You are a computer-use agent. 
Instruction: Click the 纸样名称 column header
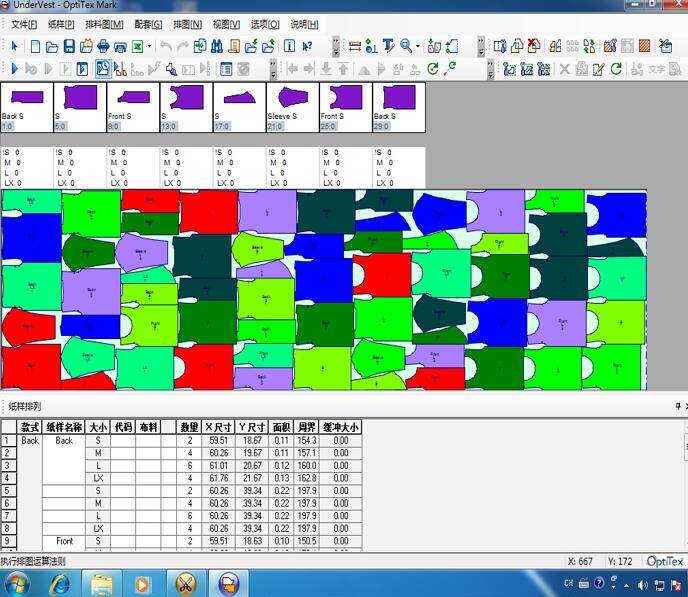[64, 427]
